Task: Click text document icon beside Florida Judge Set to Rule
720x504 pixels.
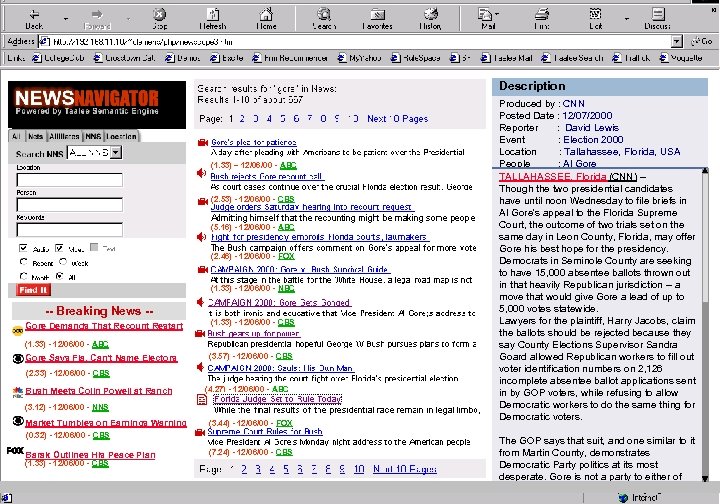Action: [x=202, y=400]
